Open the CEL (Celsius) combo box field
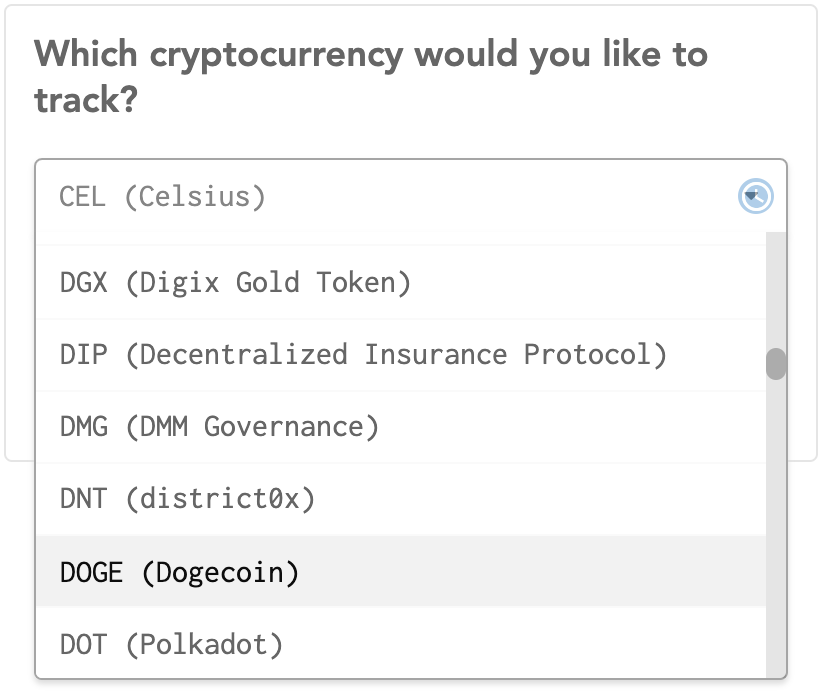The image size is (822, 692). (410, 197)
